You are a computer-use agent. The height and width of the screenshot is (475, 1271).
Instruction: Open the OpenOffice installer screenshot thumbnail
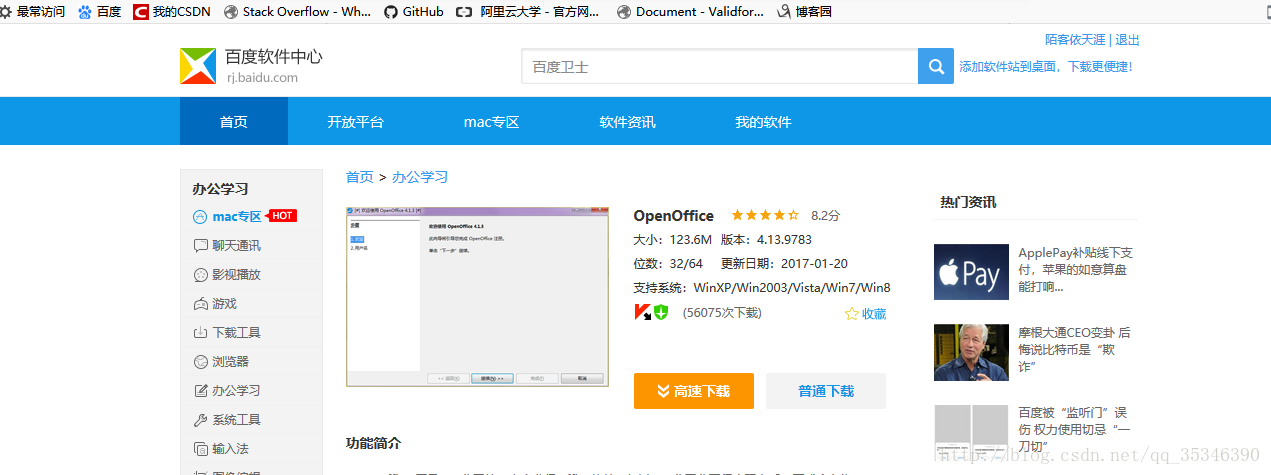(477, 296)
